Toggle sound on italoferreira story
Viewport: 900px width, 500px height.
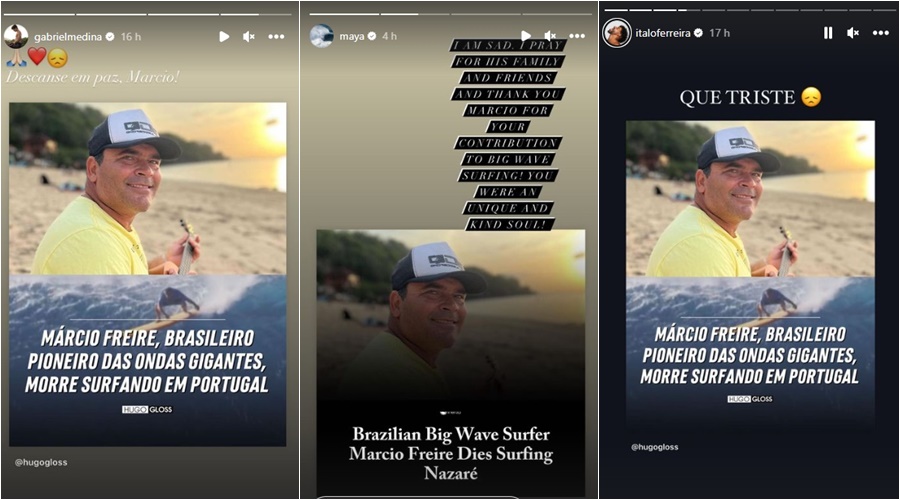coord(853,33)
